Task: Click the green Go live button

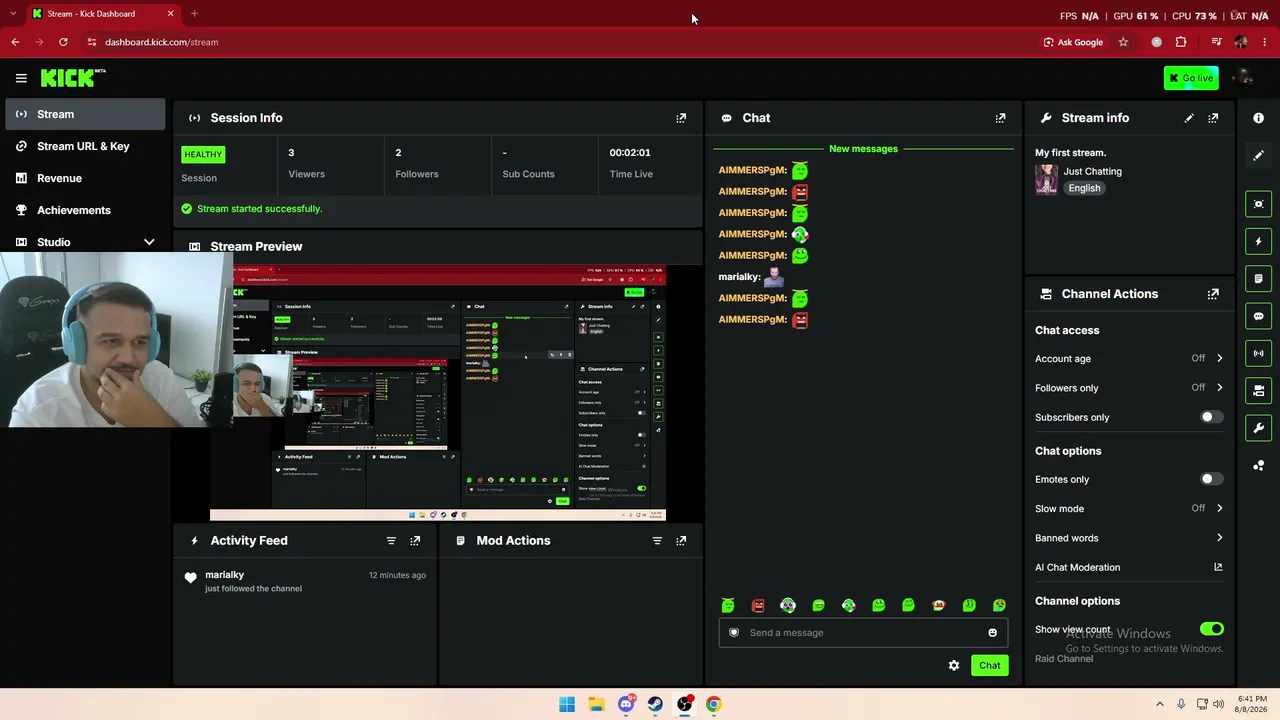Action: tap(1191, 78)
